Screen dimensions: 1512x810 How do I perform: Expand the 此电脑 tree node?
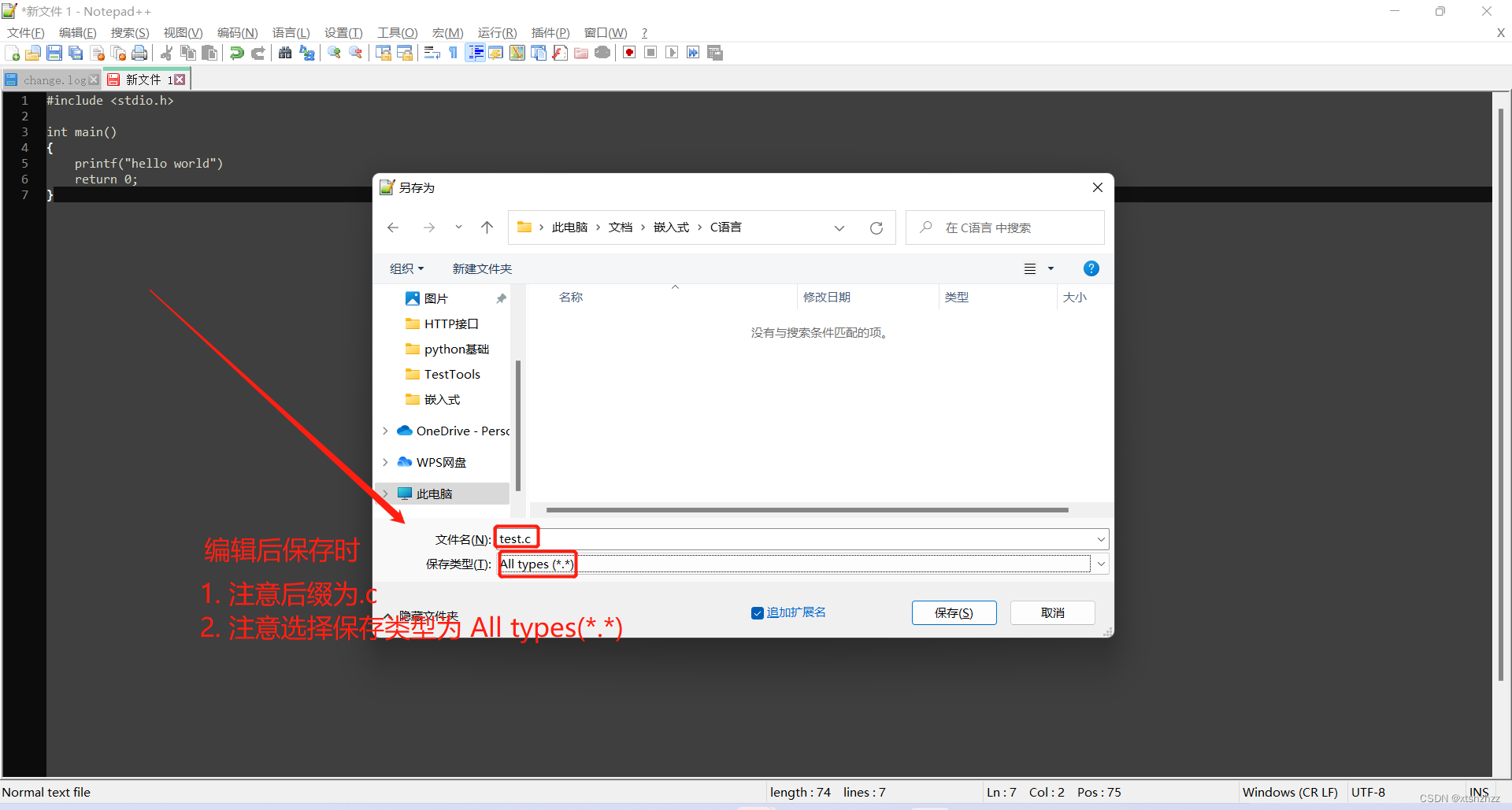(385, 494)
